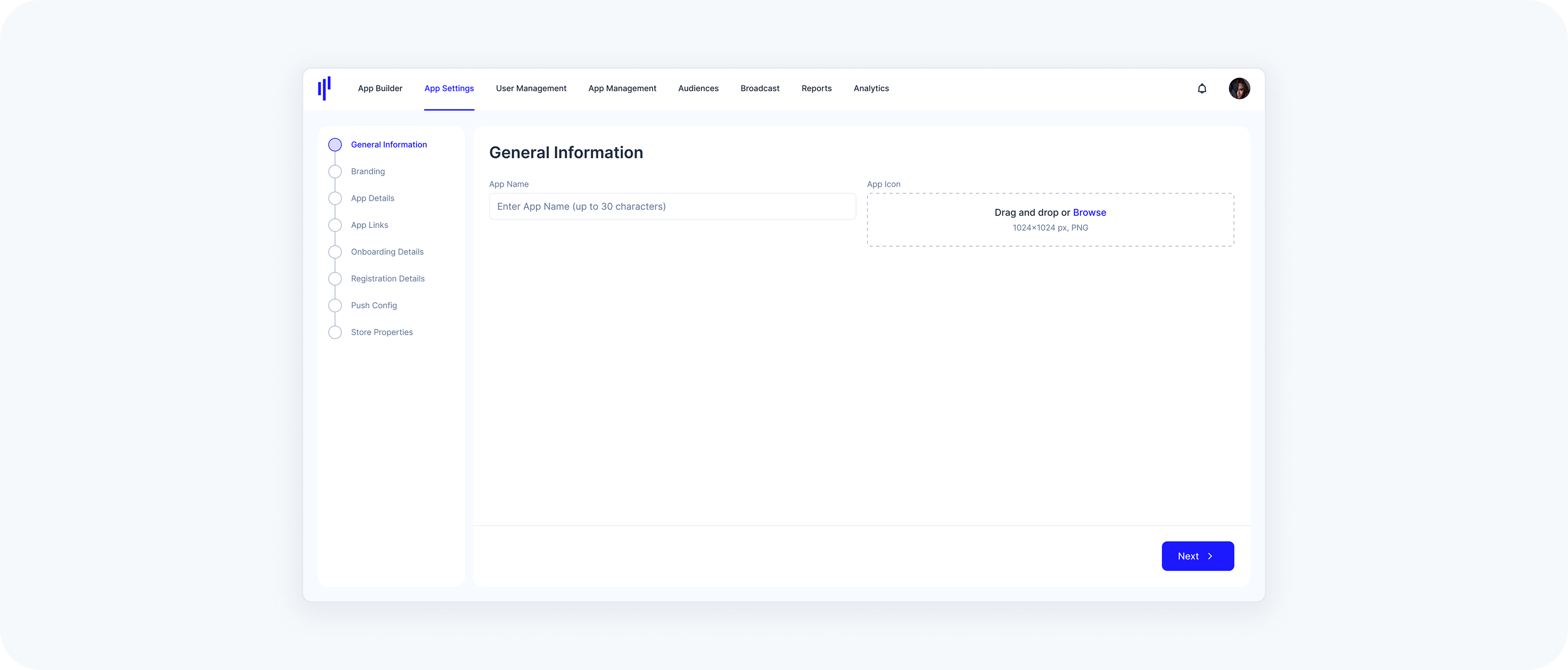Image resolution: width=1568 pixels, height=670 pixels.
Task: Switch to the Analytics tab
Action: pyautogui.click(x=871, y=88)
